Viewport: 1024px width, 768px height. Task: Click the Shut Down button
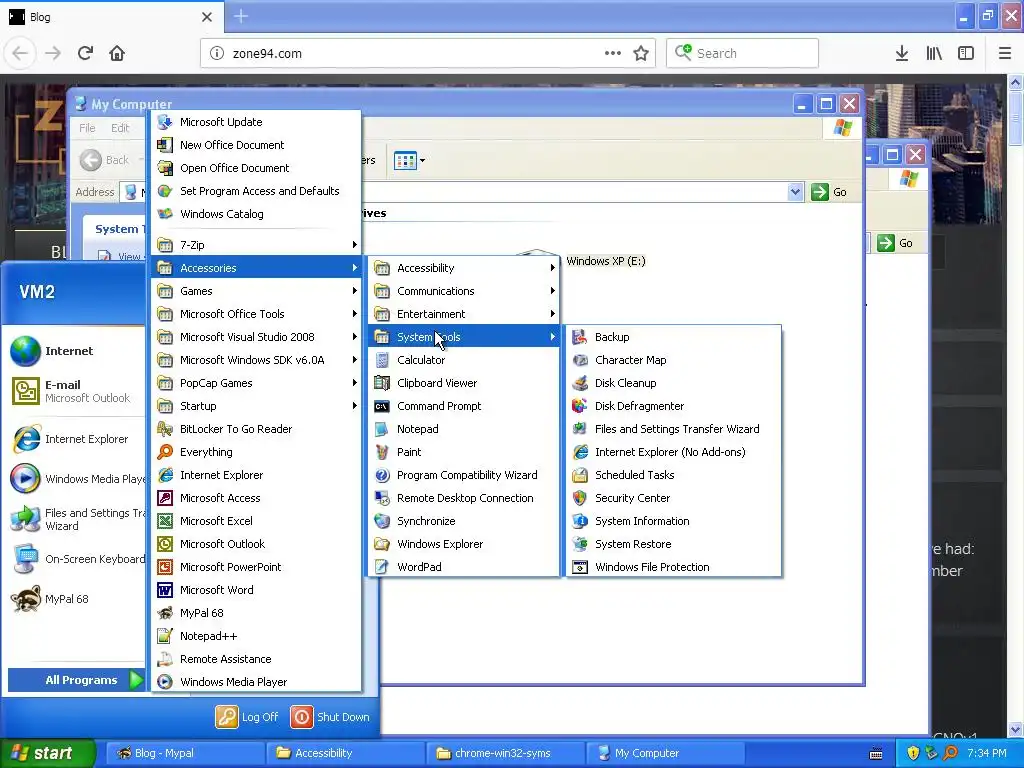pyautogui.click(x=330, y=717)
